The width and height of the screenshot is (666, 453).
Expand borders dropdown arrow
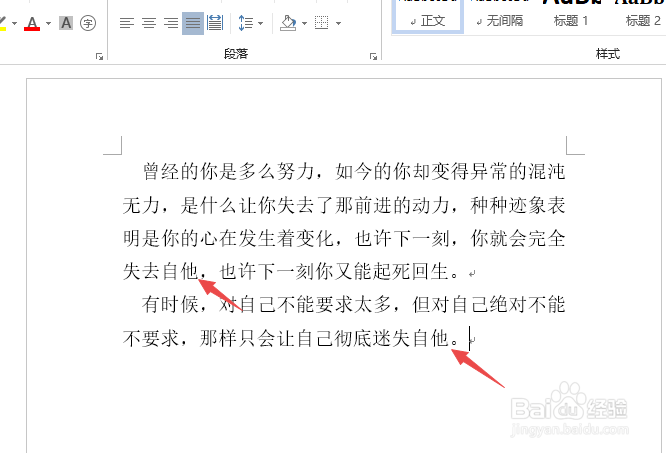pos(338,23)
